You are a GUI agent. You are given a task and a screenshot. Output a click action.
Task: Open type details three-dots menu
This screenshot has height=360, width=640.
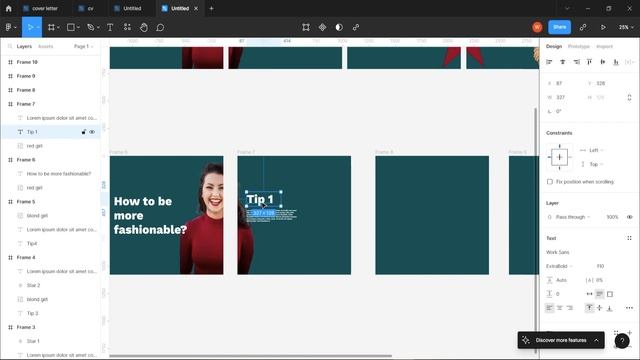(x=629, y=308)
